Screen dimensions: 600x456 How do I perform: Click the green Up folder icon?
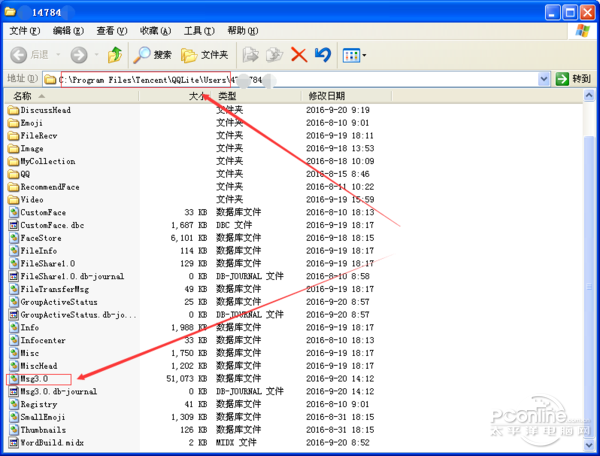[115, 55]
